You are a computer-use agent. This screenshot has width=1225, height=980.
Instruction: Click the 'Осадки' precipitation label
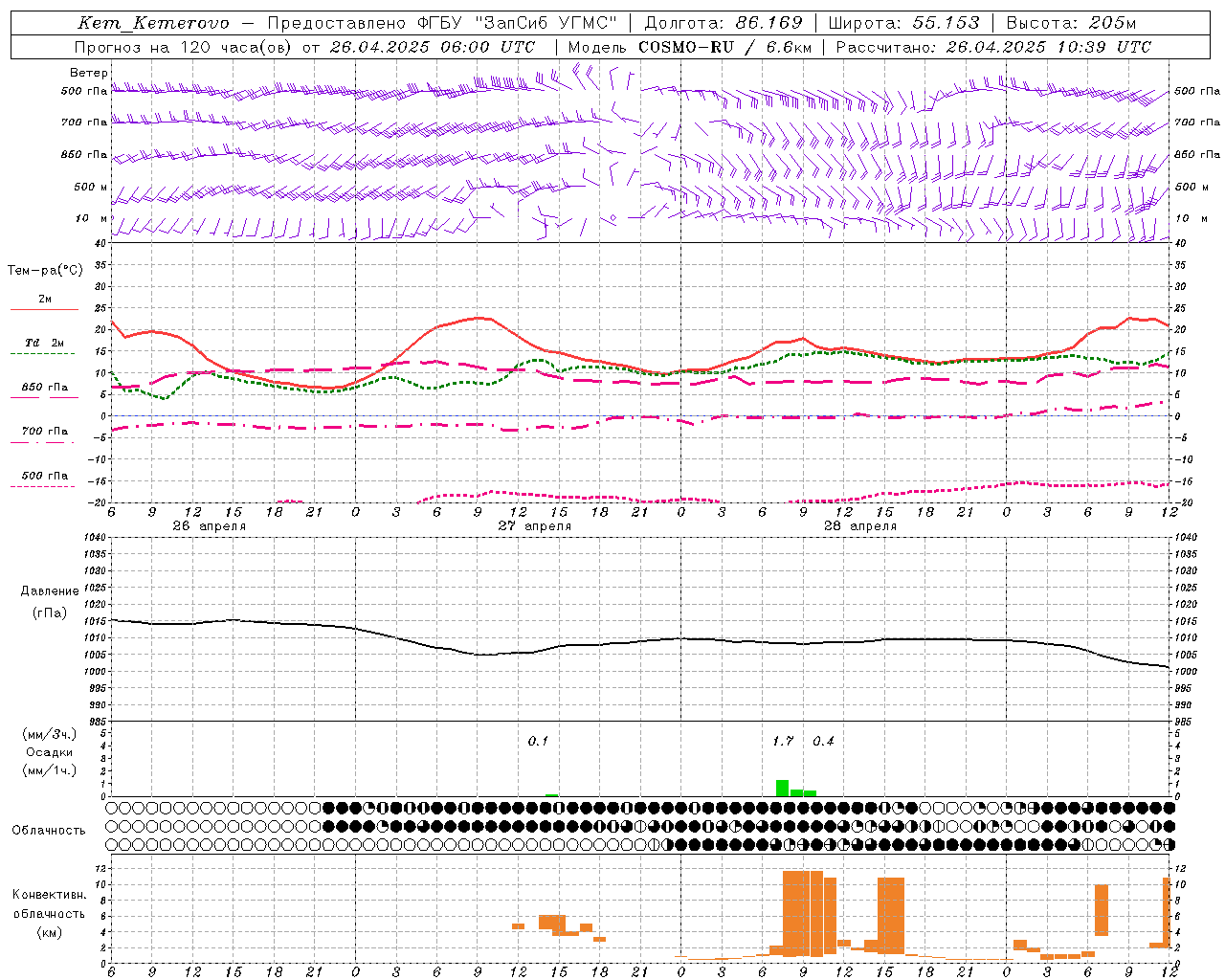tap(49, 752)
